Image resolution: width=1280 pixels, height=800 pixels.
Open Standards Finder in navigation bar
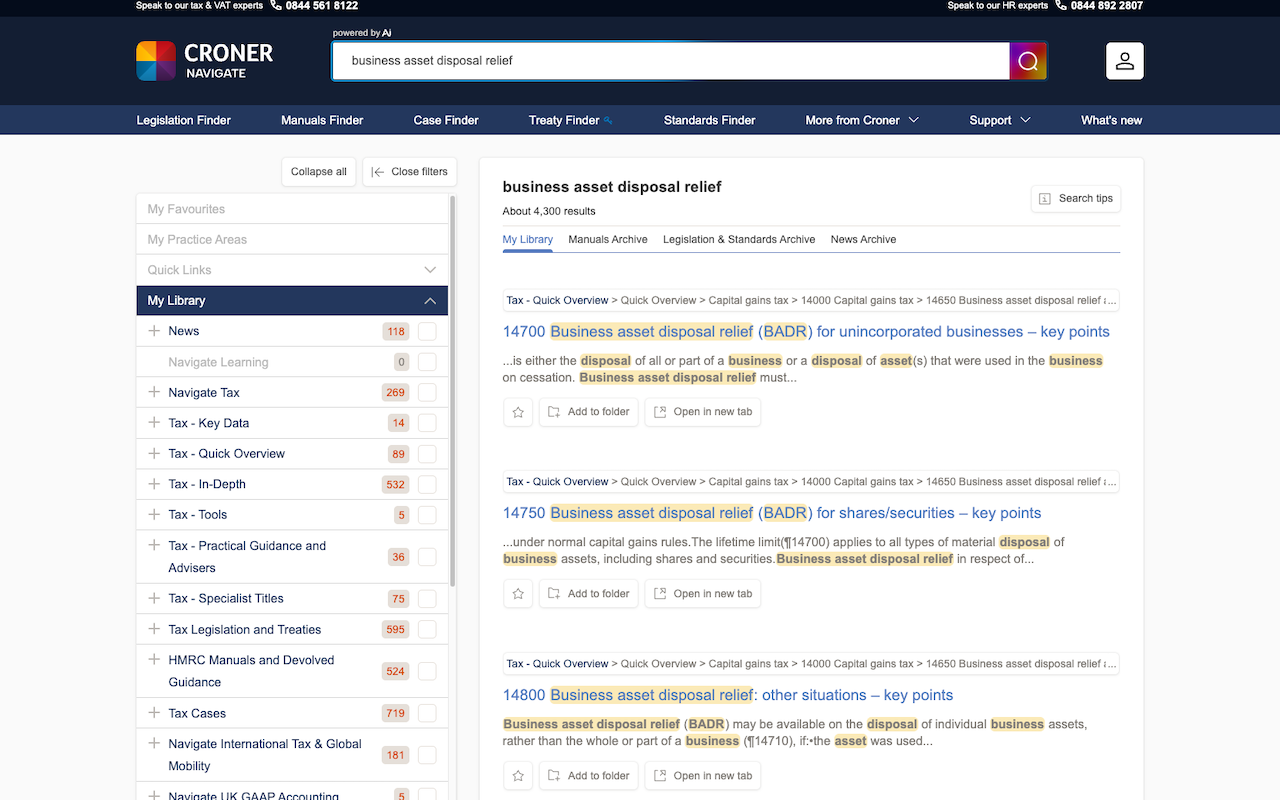(x=710, y=120)
